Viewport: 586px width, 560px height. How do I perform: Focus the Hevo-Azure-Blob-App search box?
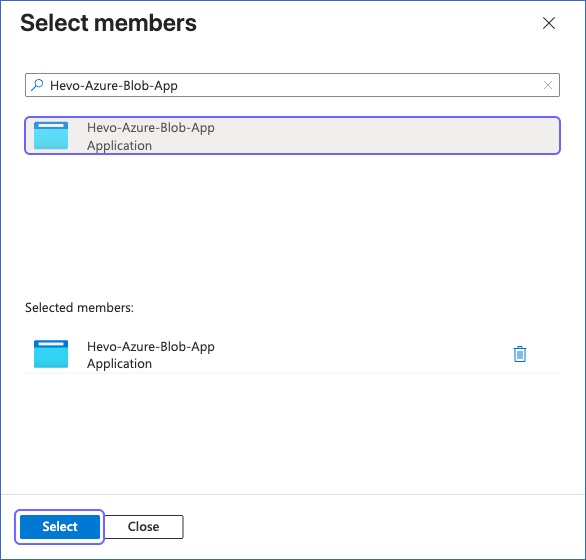click(292, 85)
